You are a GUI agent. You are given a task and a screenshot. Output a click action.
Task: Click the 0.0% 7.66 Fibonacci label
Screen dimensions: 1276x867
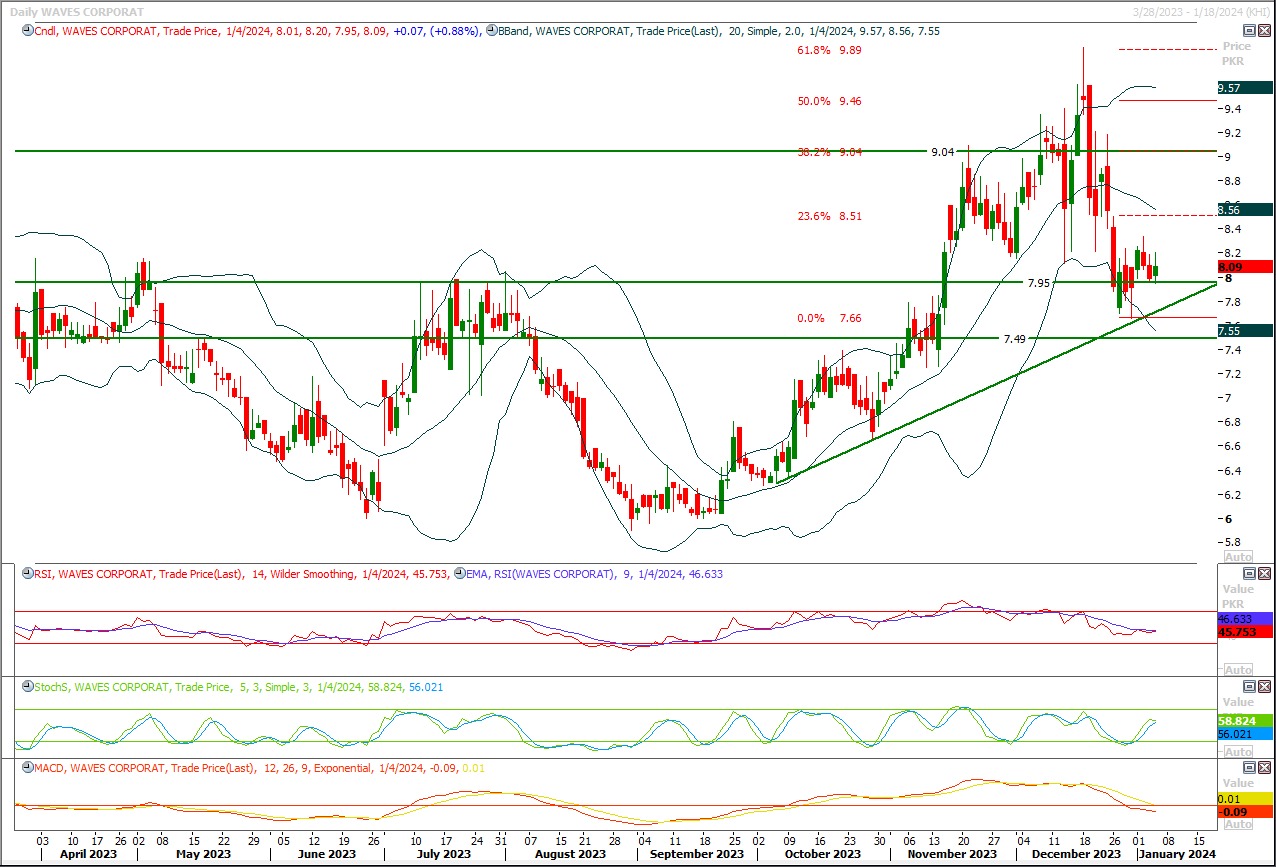tap(829, 318)
